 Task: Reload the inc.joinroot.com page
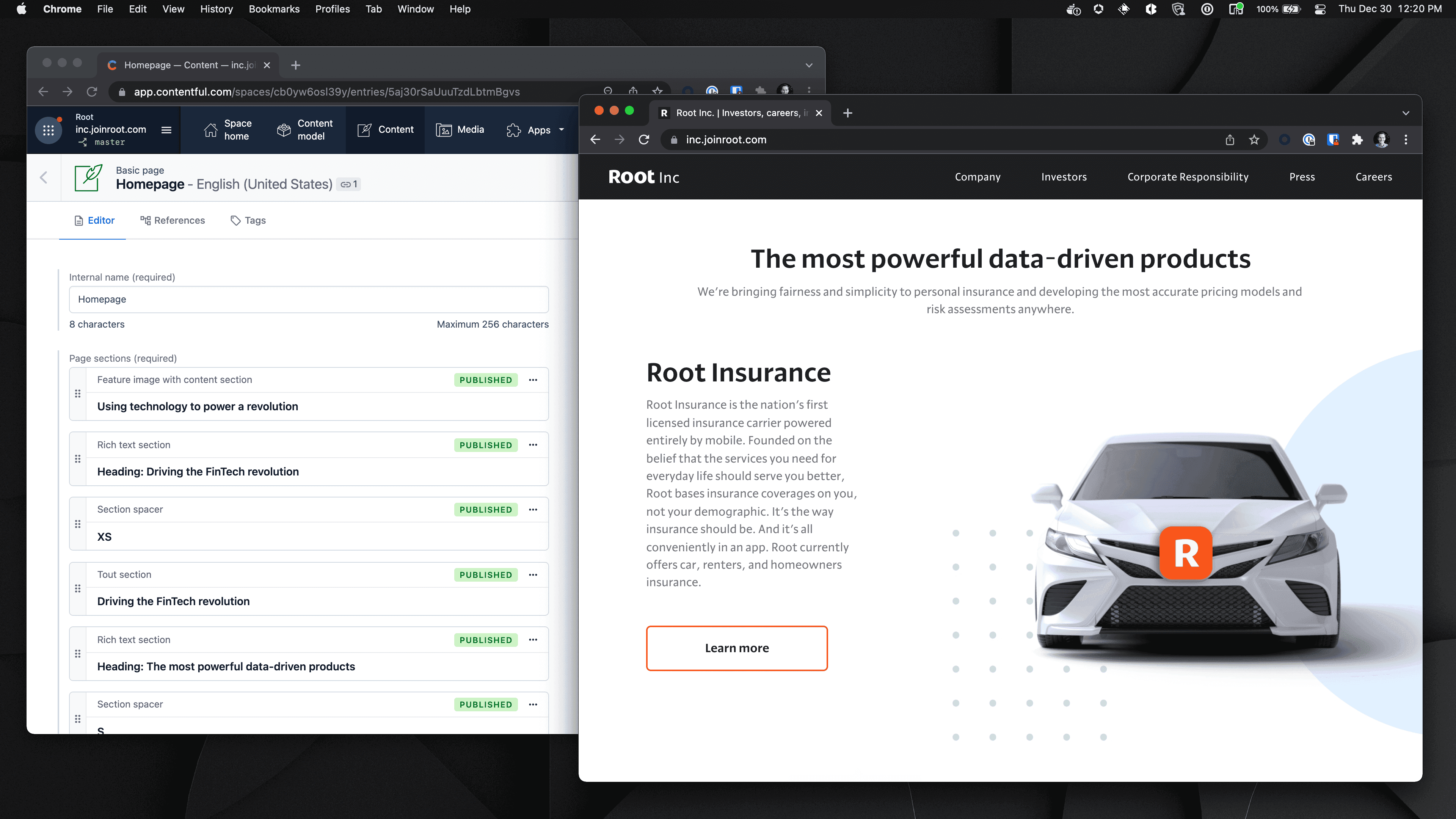644,140
